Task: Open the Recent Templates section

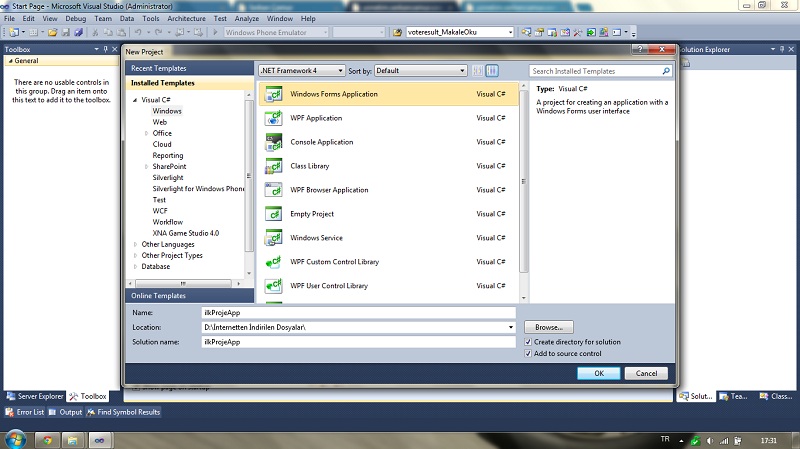Action: tap(189, 68)
